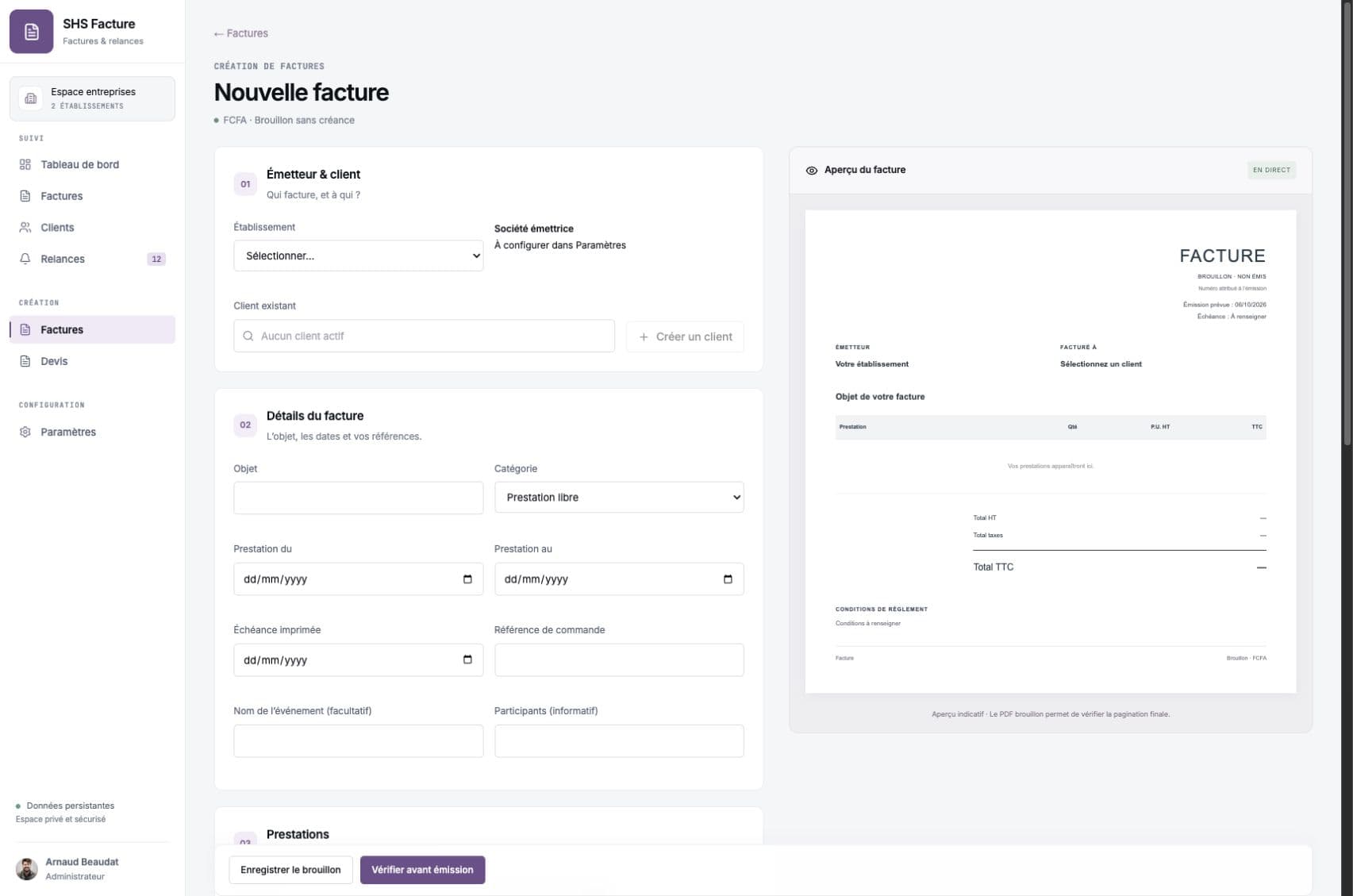Click the gear icon beside Paramètres
Screen dimensions: 1353x896
[25, 432]
